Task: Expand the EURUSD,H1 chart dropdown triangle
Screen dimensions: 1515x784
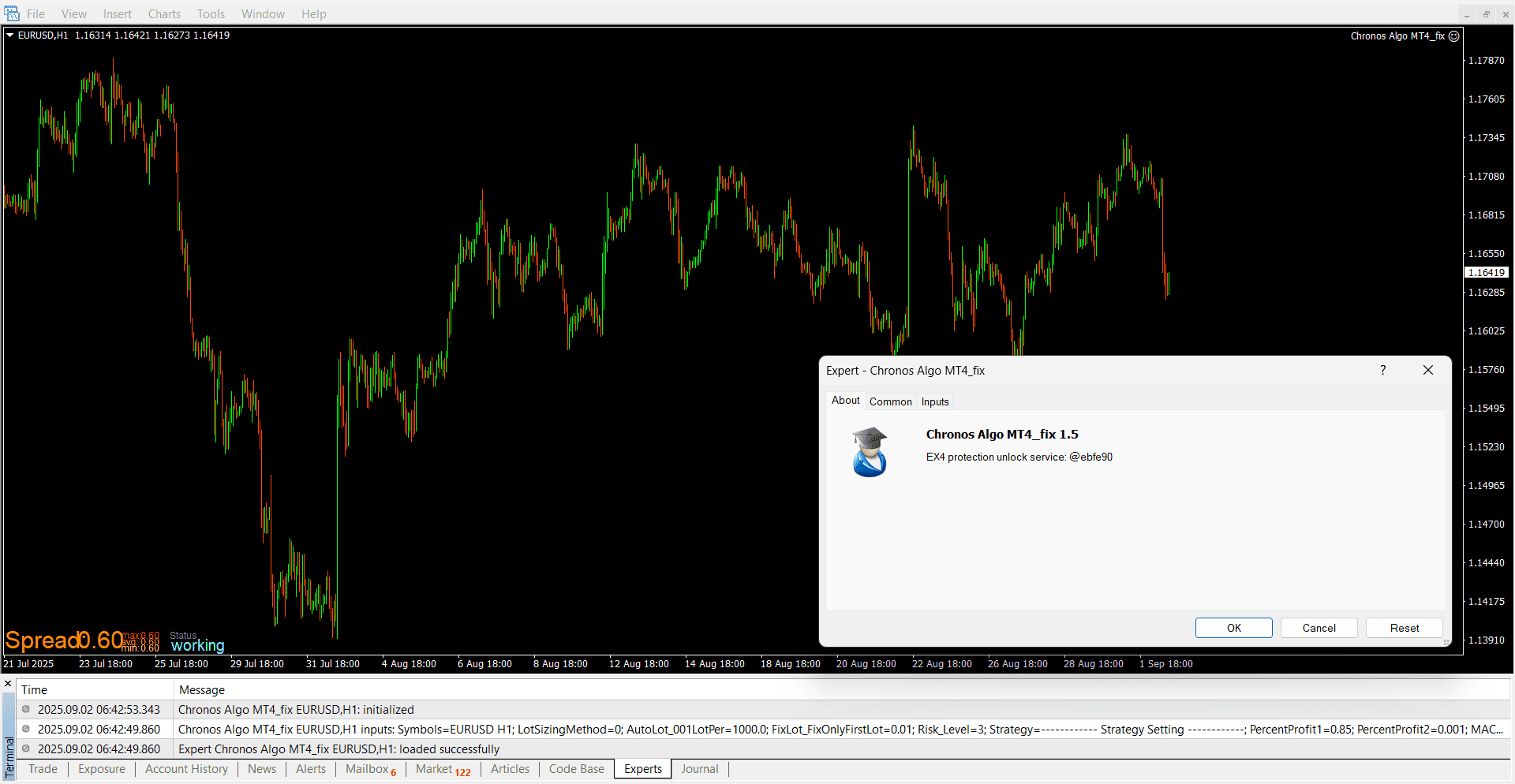Action: (10, 35)
